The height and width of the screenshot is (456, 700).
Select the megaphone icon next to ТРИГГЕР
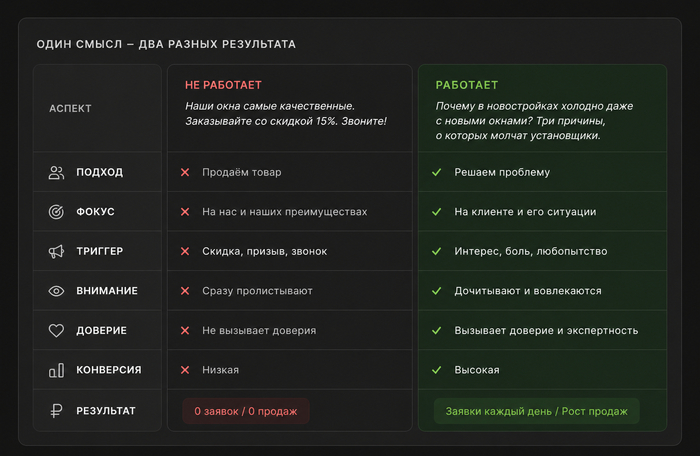(56, 251)
